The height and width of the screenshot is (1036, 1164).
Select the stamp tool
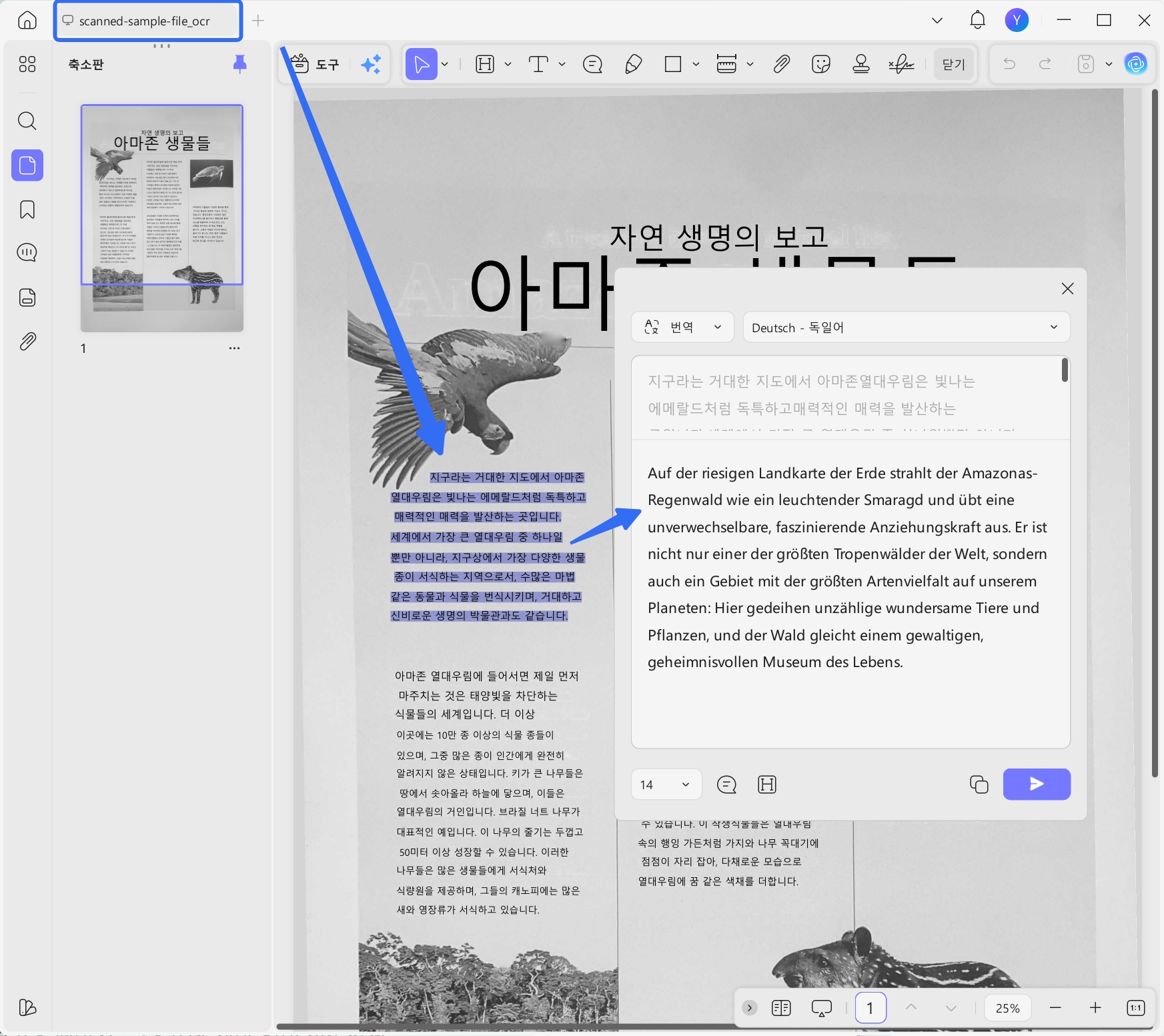pos(861,64)
